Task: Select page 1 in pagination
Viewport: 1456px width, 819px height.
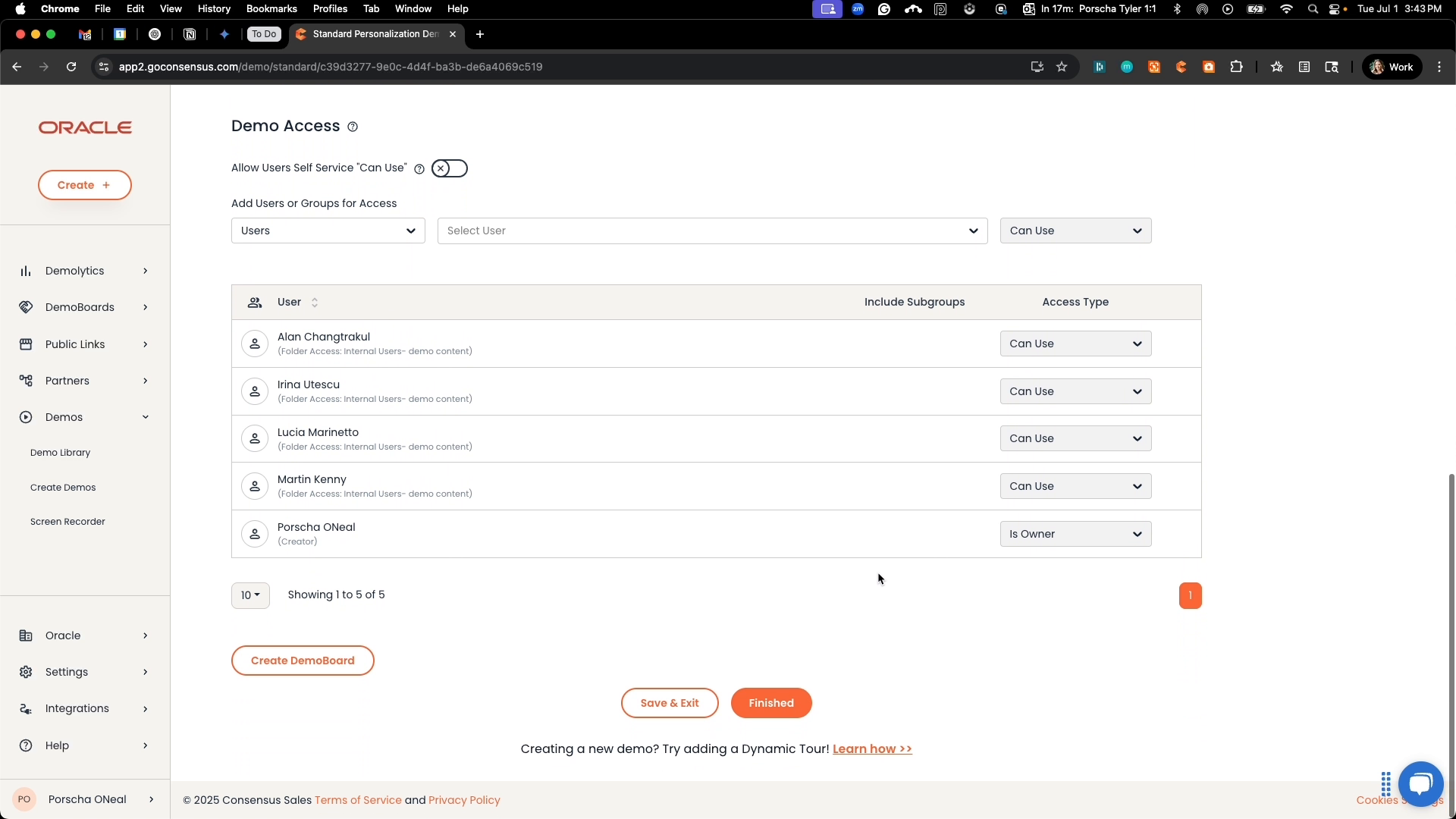Action: pos(1191,595)
